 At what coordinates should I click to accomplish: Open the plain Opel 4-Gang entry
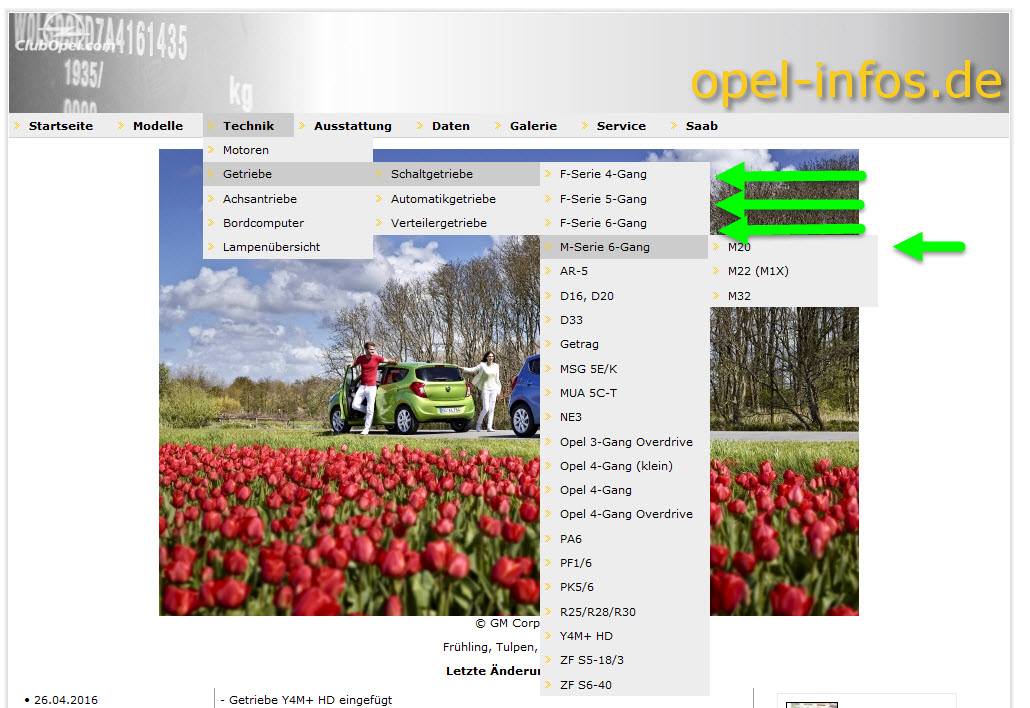click(625, 490)
